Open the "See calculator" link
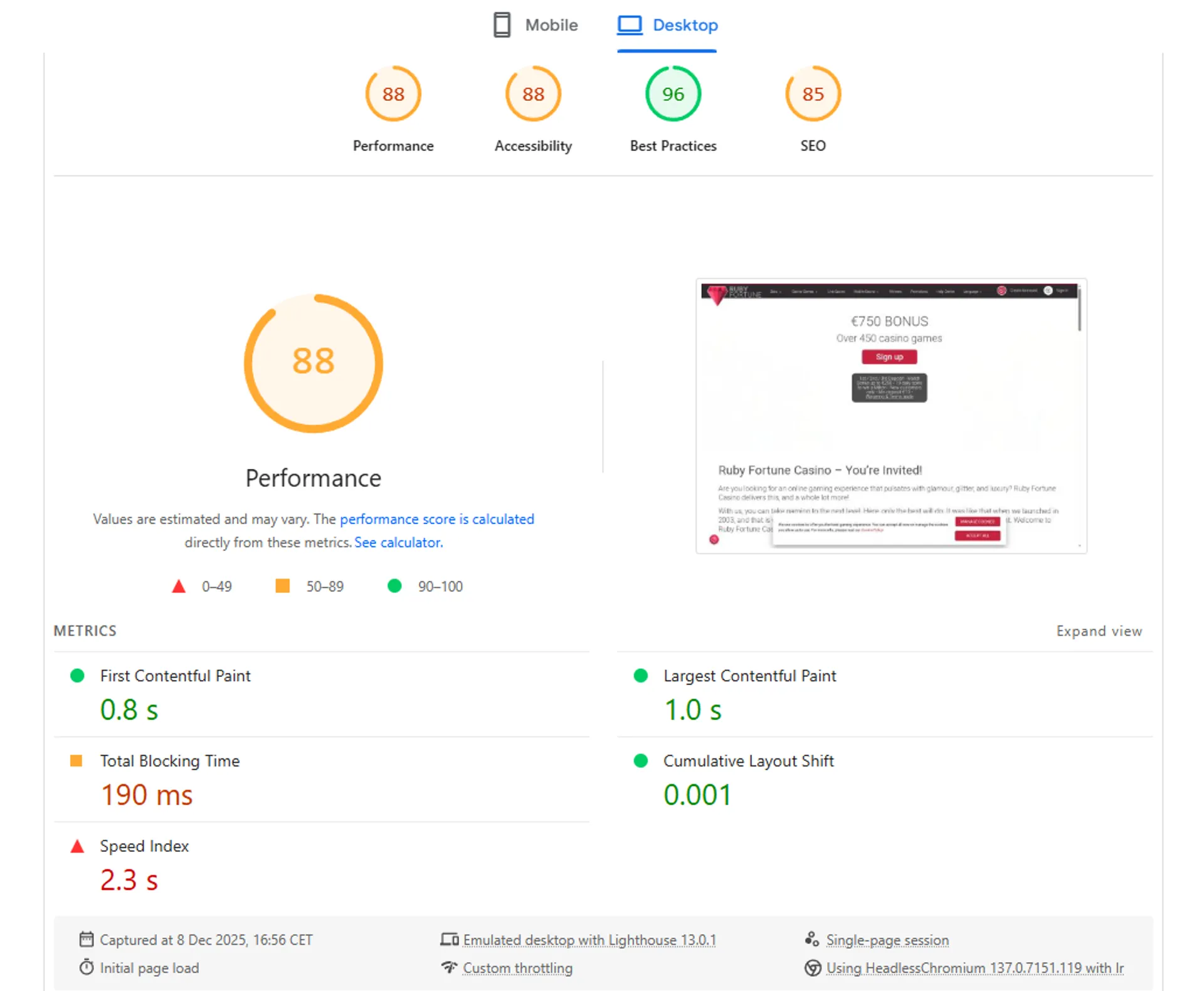The image size is (1204, 991). 398,542
